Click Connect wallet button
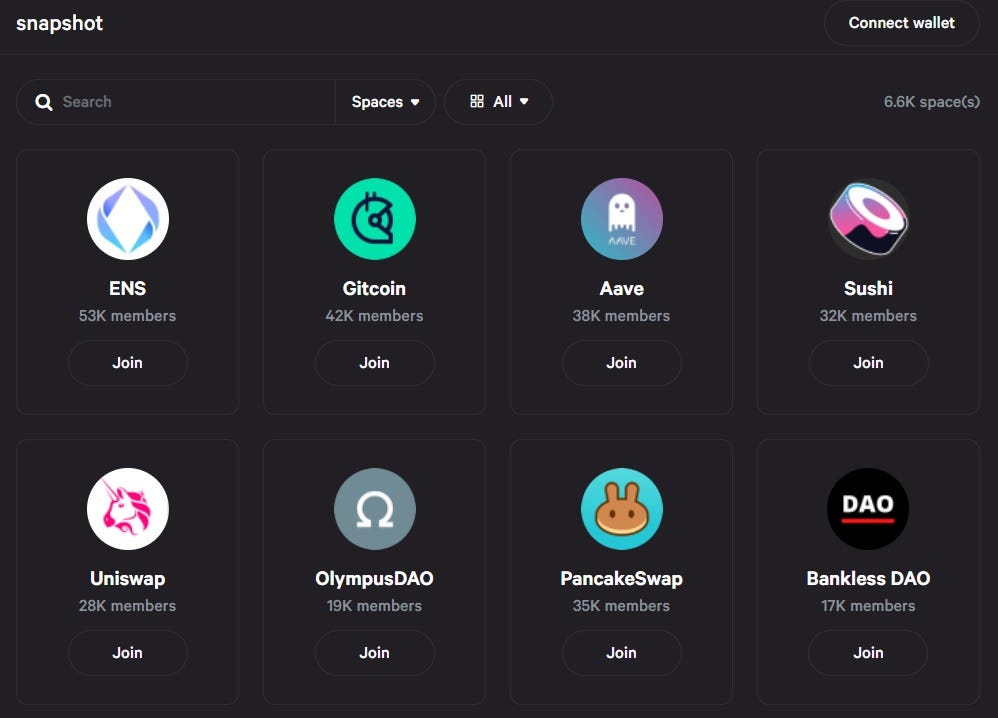The image size is (998, 718). click(901, 23)
